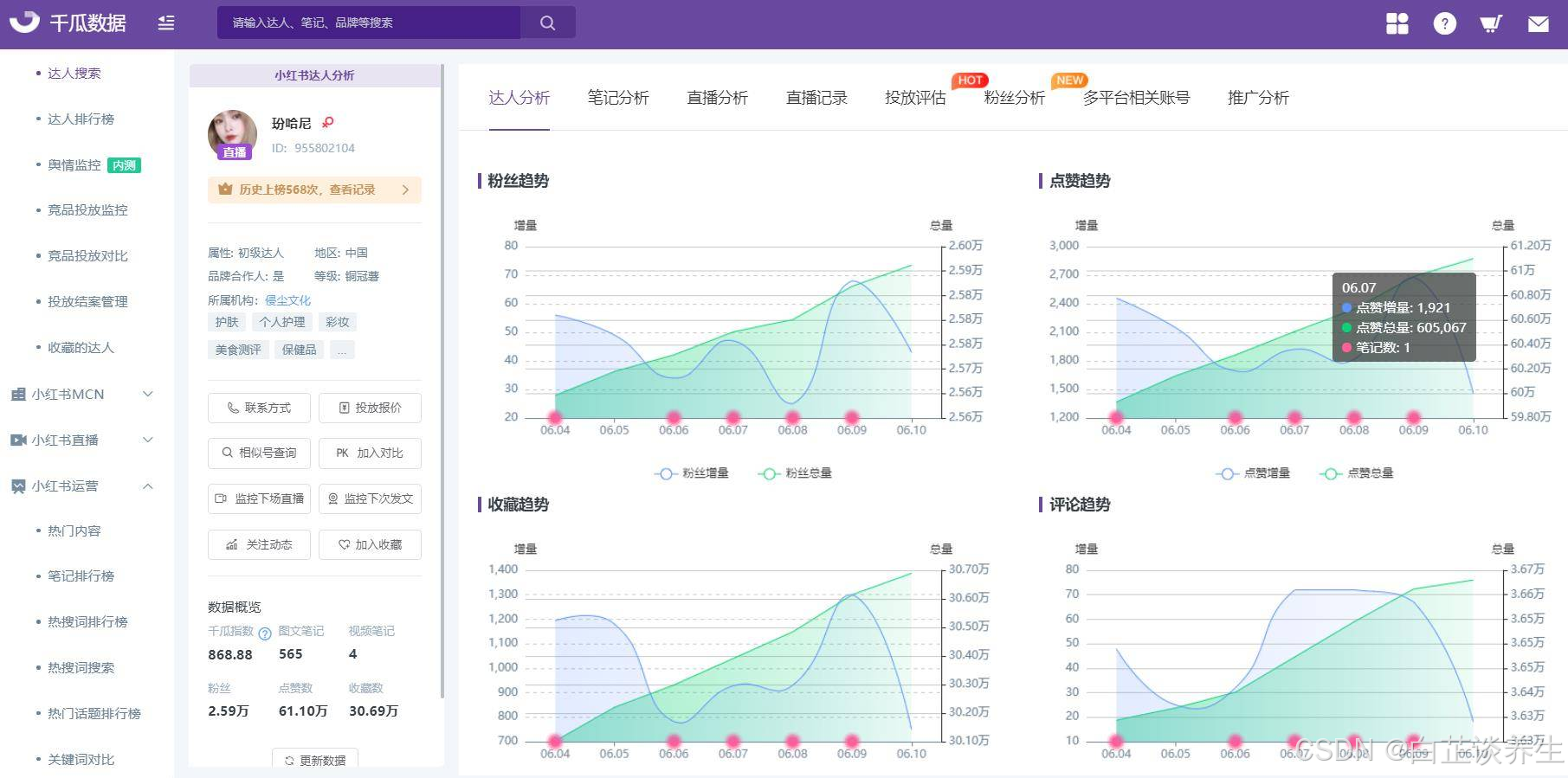Toggle 粉丝增量 legend series
Screen dimensions: 1568x778
(x=692, y=473)
